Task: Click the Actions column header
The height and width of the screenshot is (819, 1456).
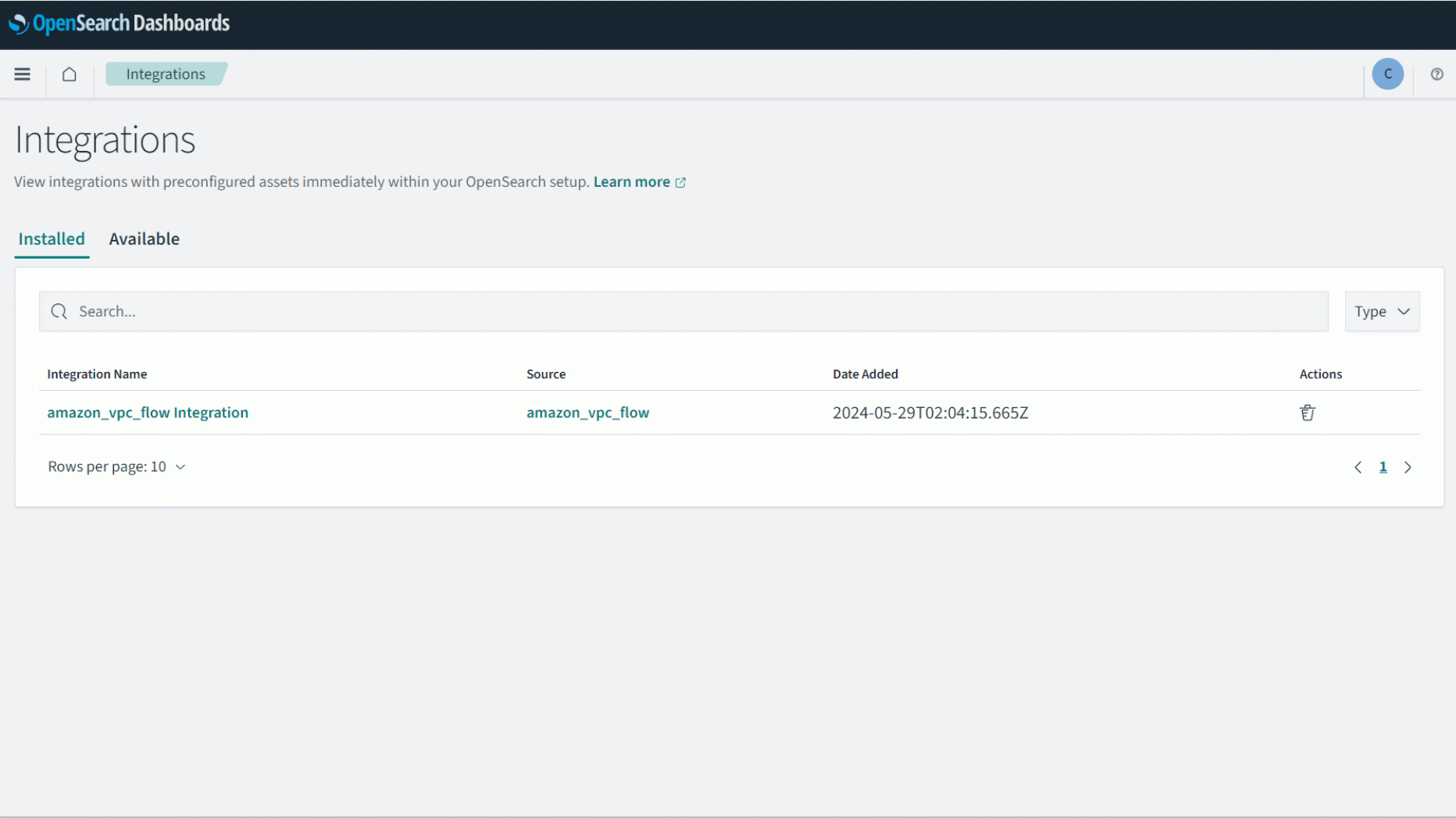Action: click(1321, 374)
